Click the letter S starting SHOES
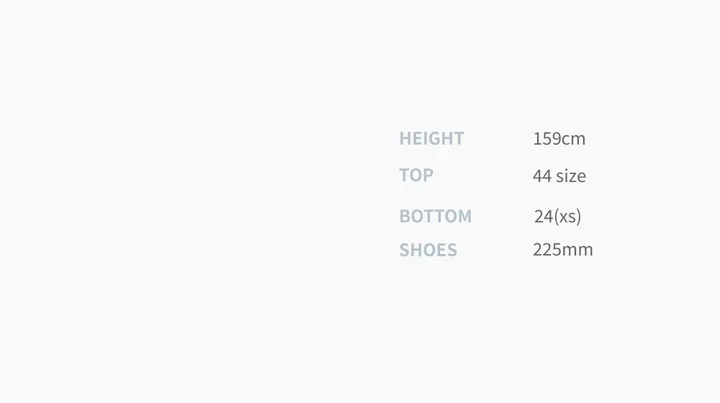 coord(404,250)
